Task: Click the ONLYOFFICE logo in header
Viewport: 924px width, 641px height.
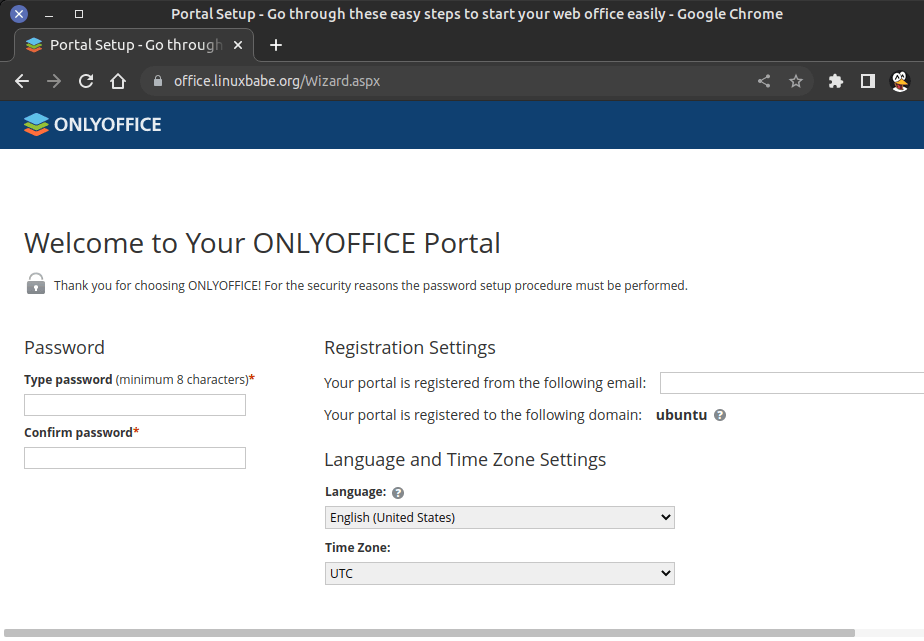Action: (92, 125)
